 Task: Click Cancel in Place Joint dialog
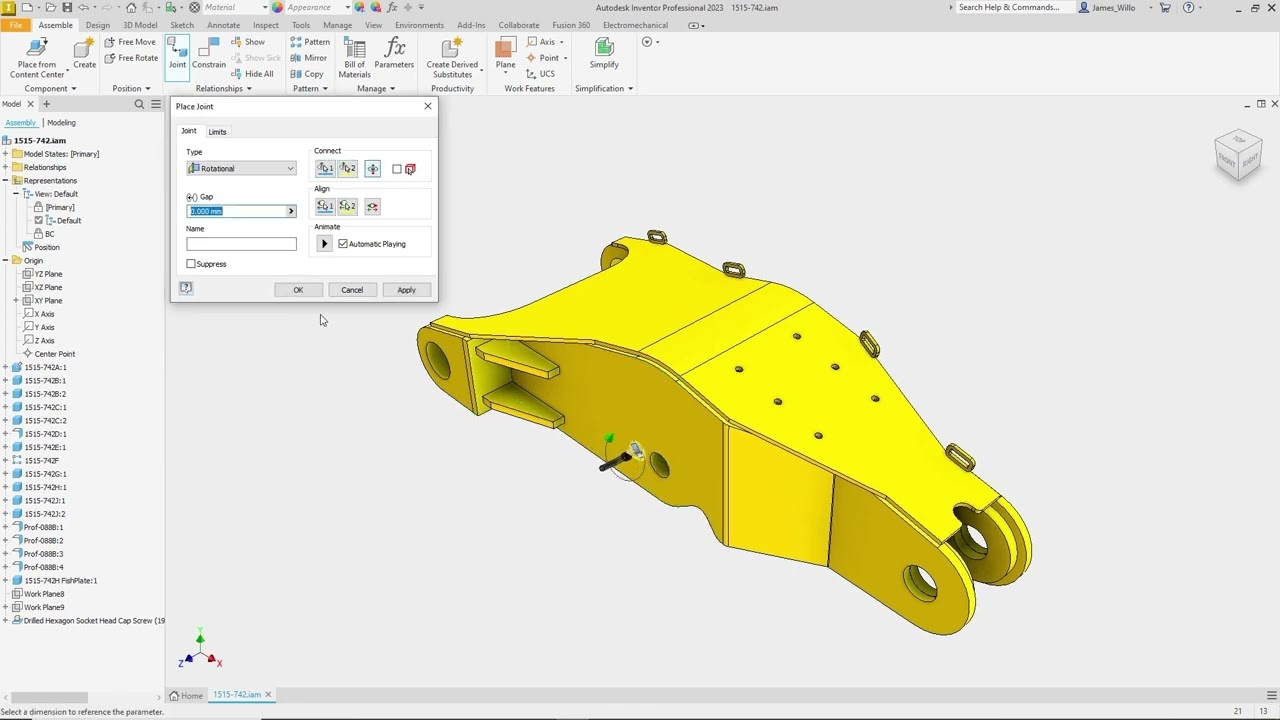[x=352, y=290]
